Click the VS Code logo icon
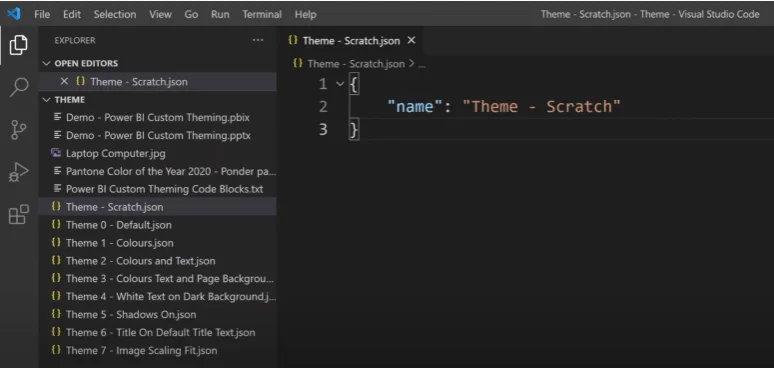 (x=14, y=14)
